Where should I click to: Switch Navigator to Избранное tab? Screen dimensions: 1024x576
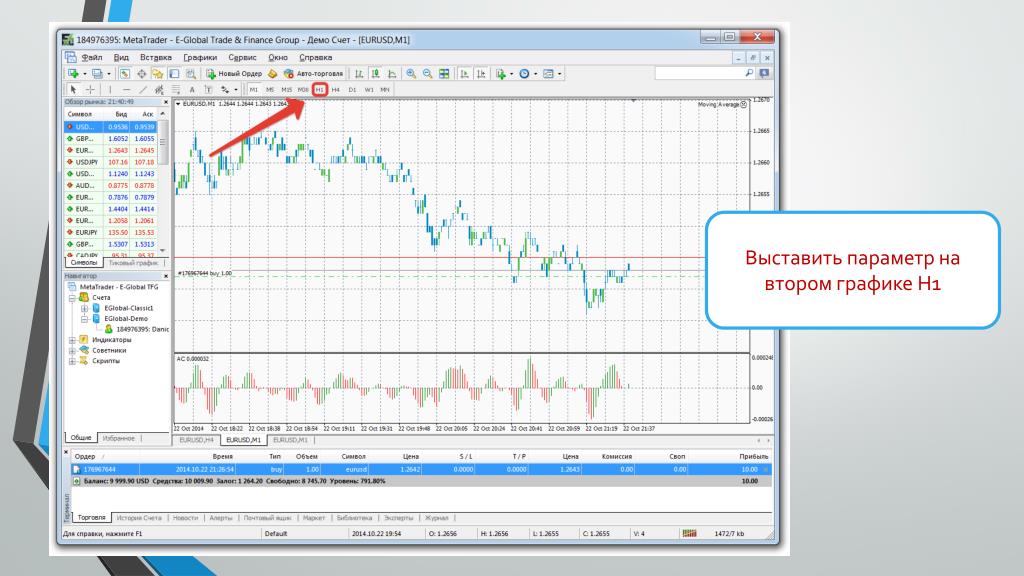118,438
